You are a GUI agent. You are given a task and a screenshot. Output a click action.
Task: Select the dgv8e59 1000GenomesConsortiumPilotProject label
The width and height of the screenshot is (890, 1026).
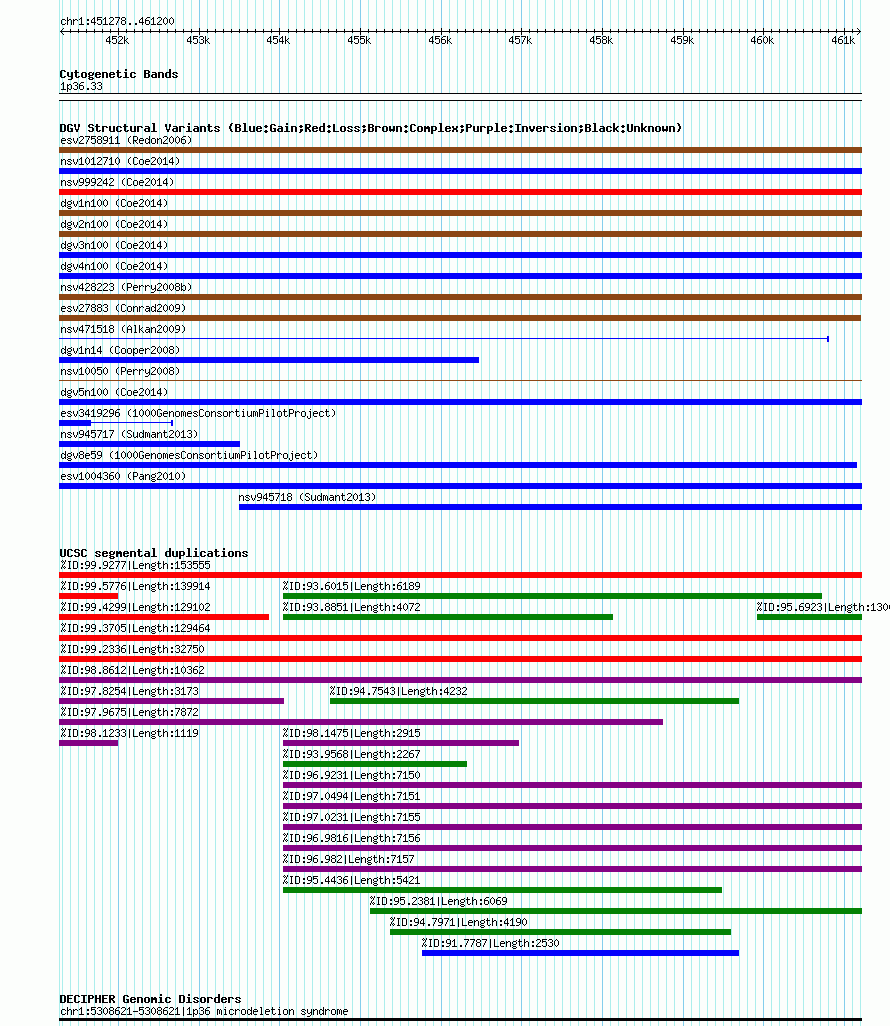click(189, 455)
